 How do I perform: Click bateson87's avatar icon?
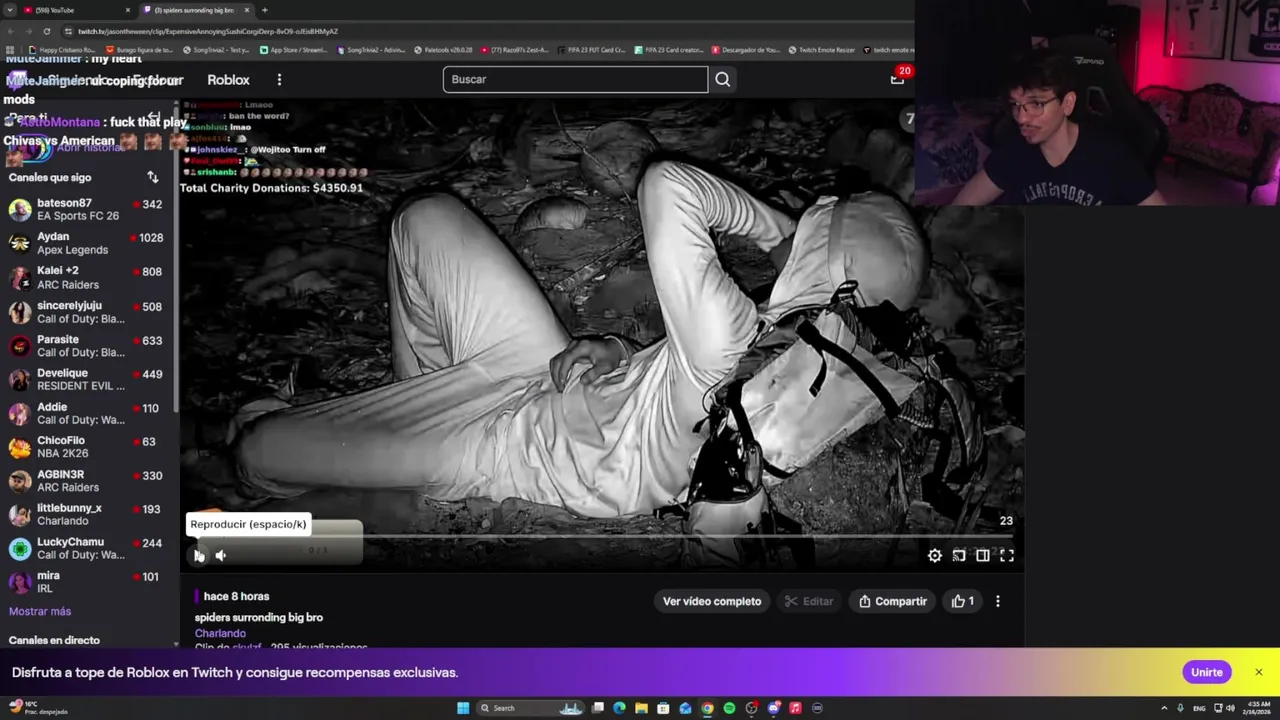tap(20, 210)
